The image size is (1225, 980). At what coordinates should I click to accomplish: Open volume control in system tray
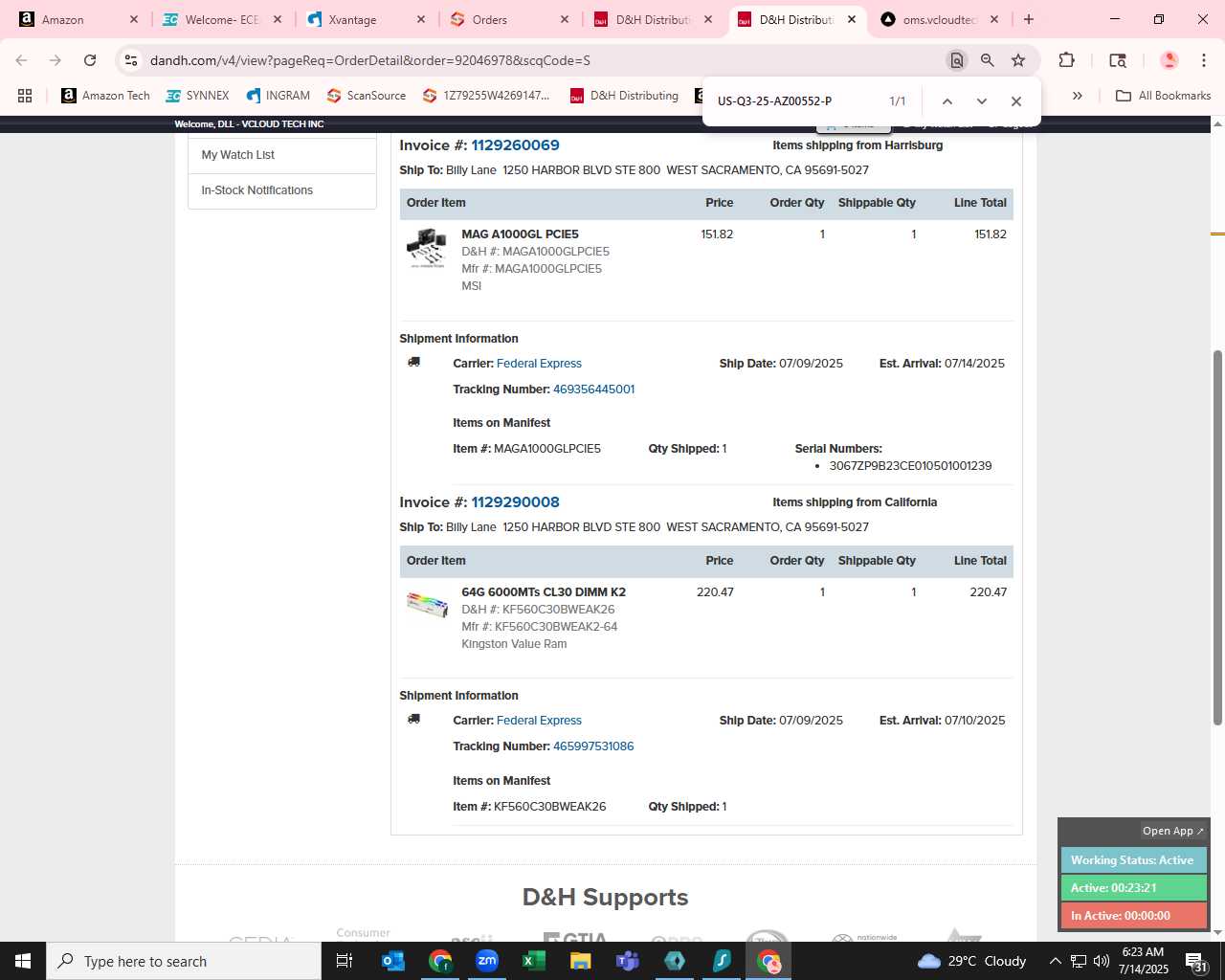[x=1102, y=961]
